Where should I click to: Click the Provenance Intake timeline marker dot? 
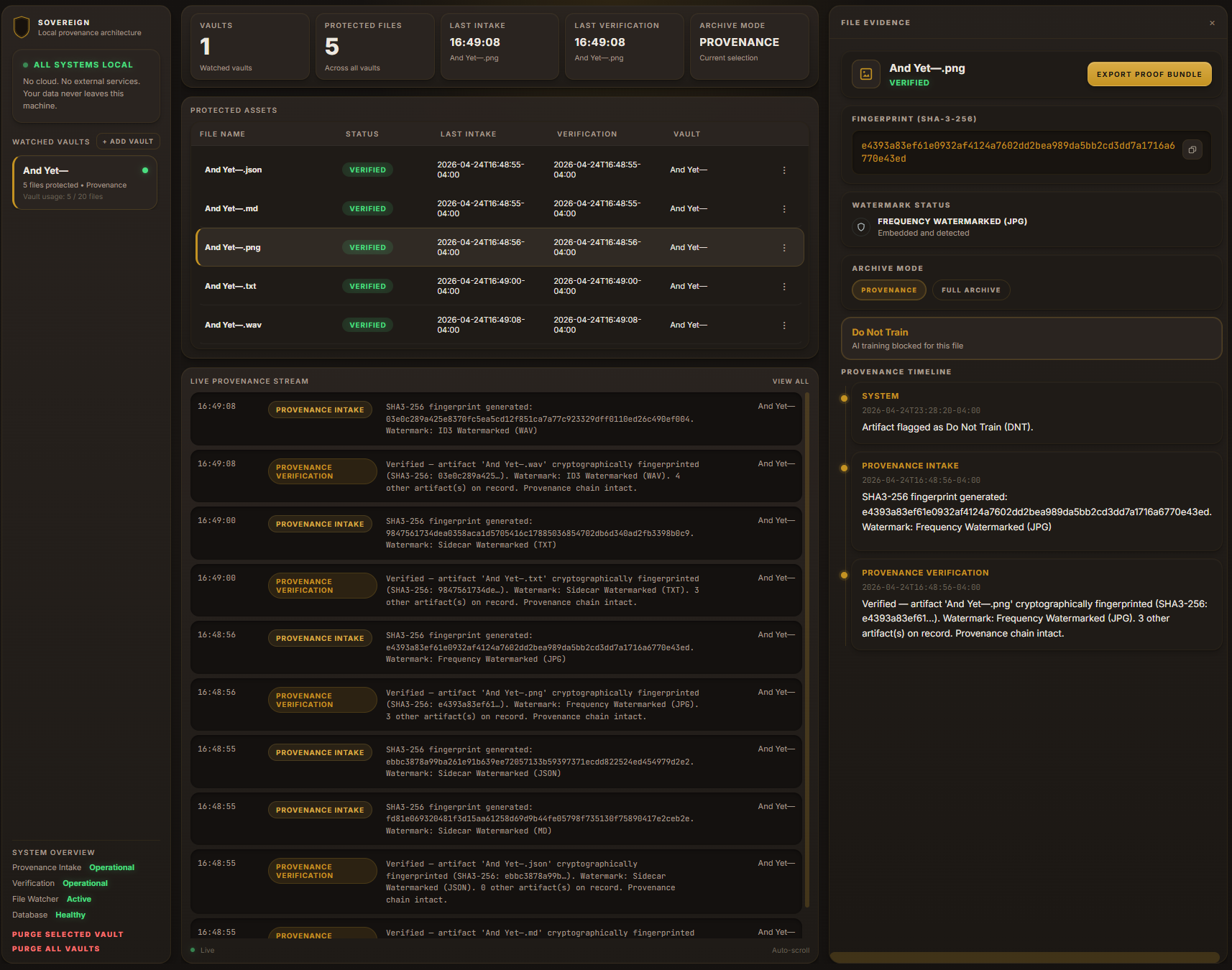tap(844, 468)
